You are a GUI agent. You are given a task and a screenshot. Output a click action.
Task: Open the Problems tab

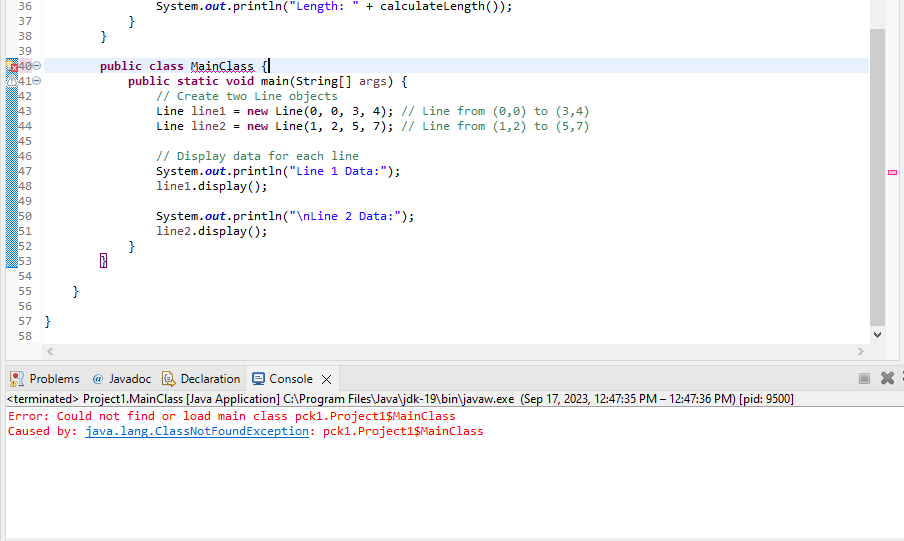(x=45, y=379)
